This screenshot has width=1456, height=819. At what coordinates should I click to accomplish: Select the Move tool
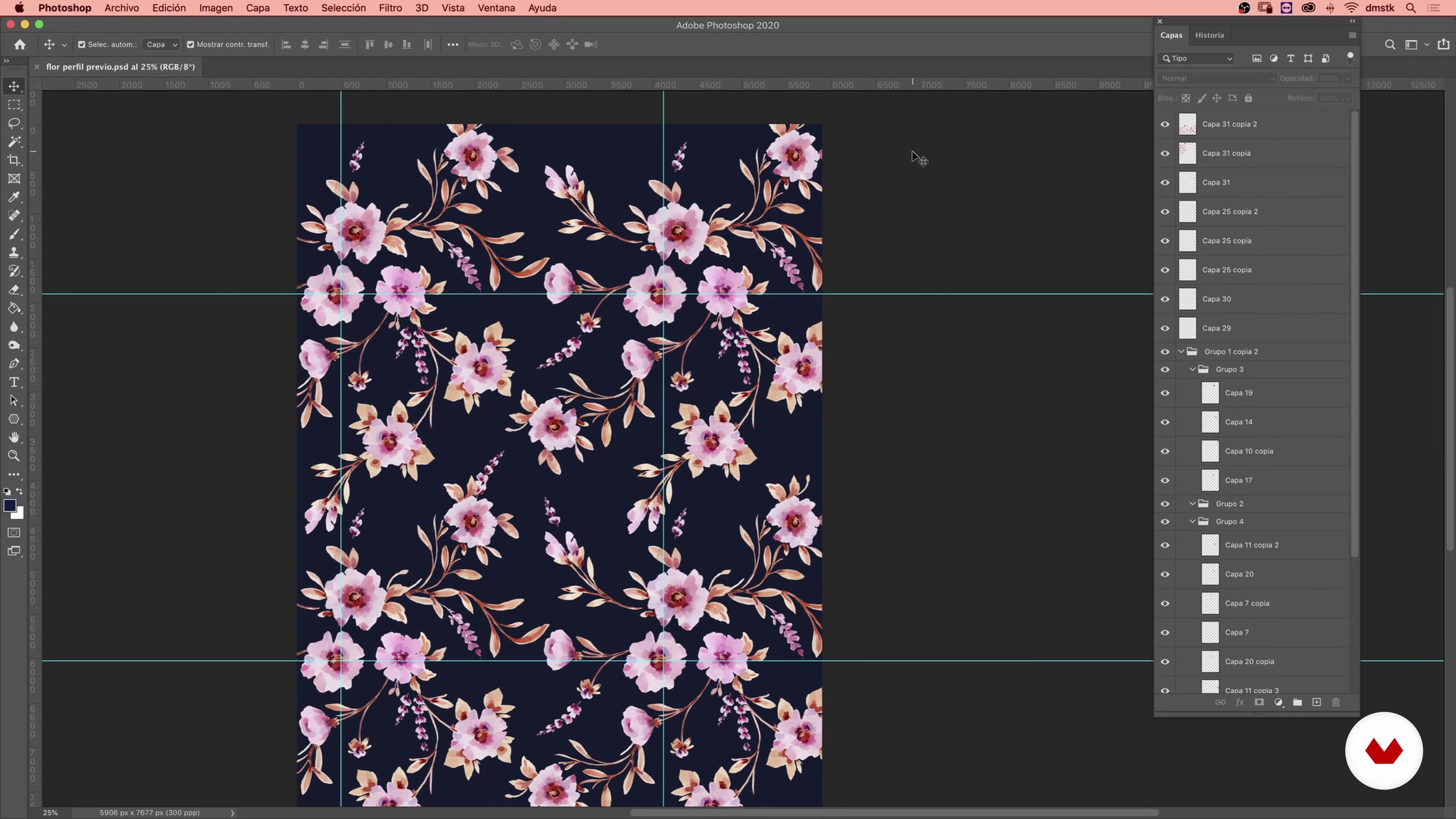pyautogui.click(x=14, y=86)
